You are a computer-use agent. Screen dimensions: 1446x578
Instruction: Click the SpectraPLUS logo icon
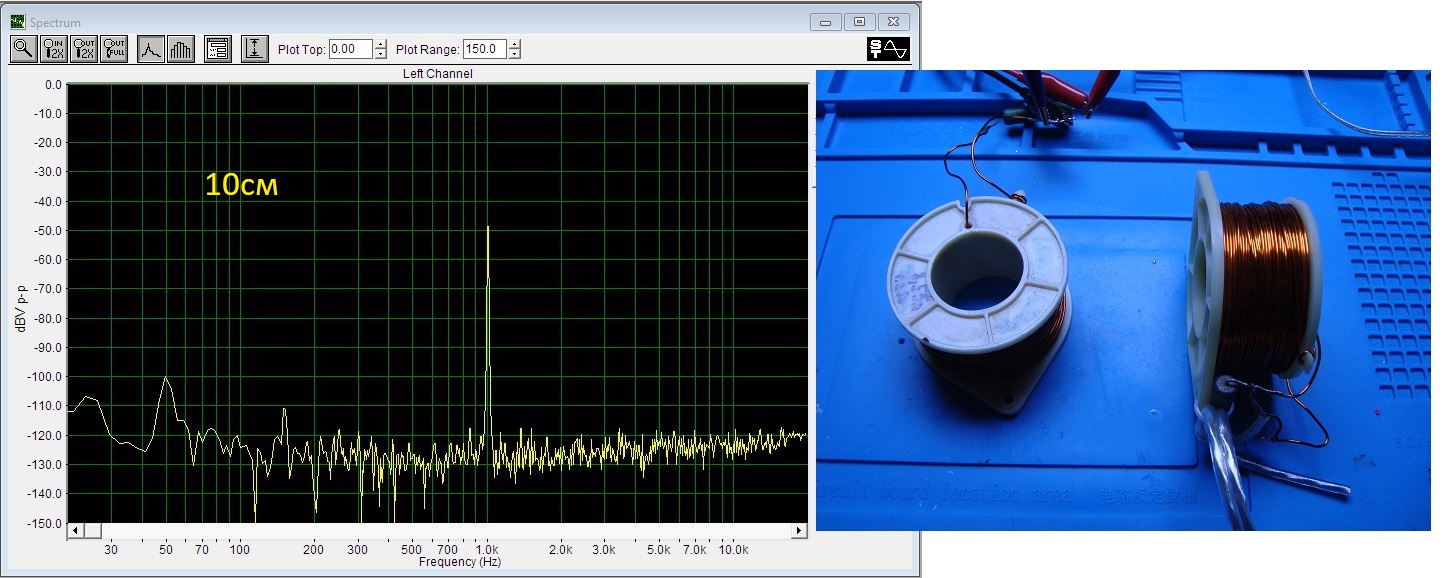(888, 48)
